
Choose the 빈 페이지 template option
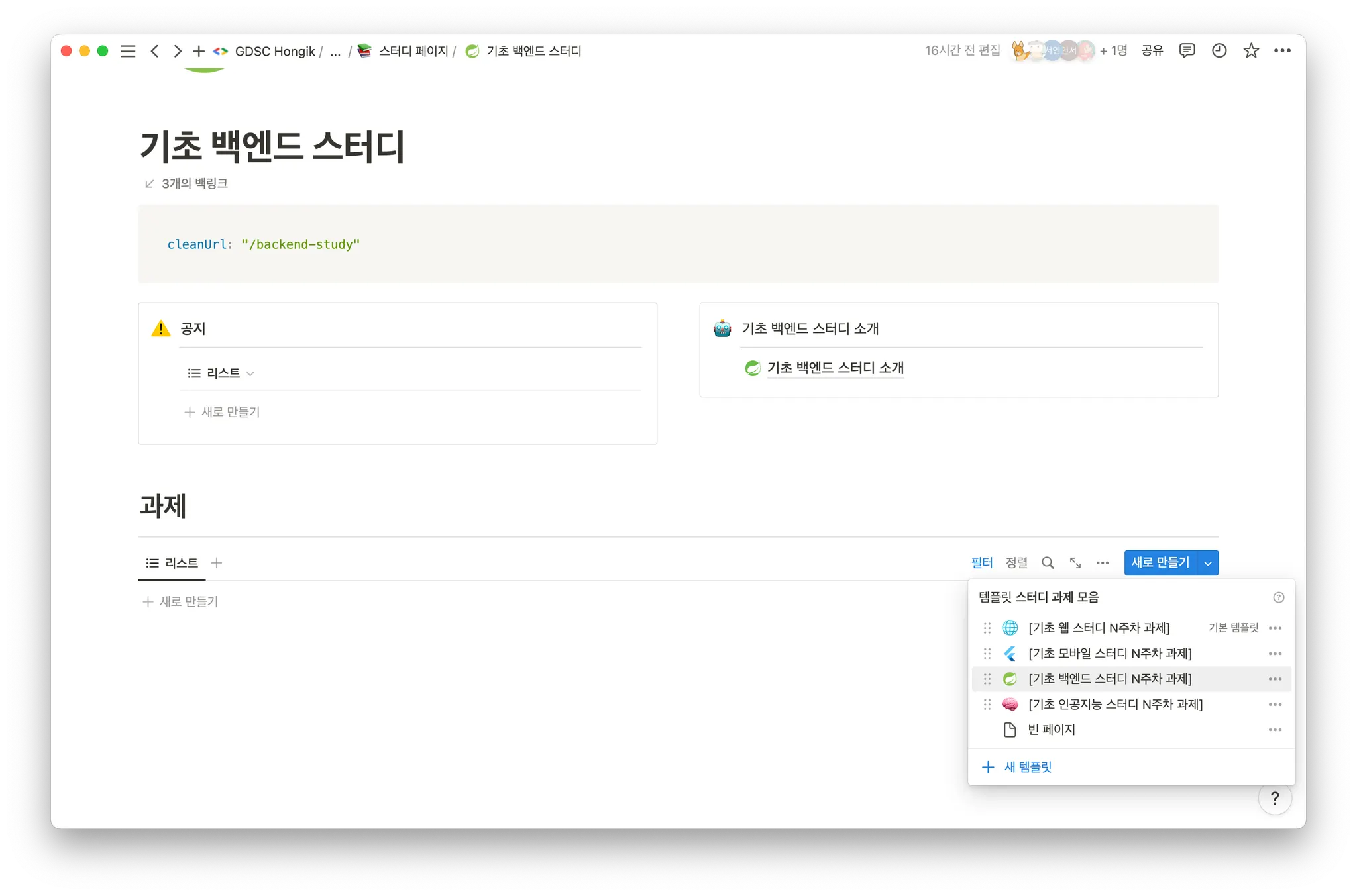click(x=1051, y=730)
